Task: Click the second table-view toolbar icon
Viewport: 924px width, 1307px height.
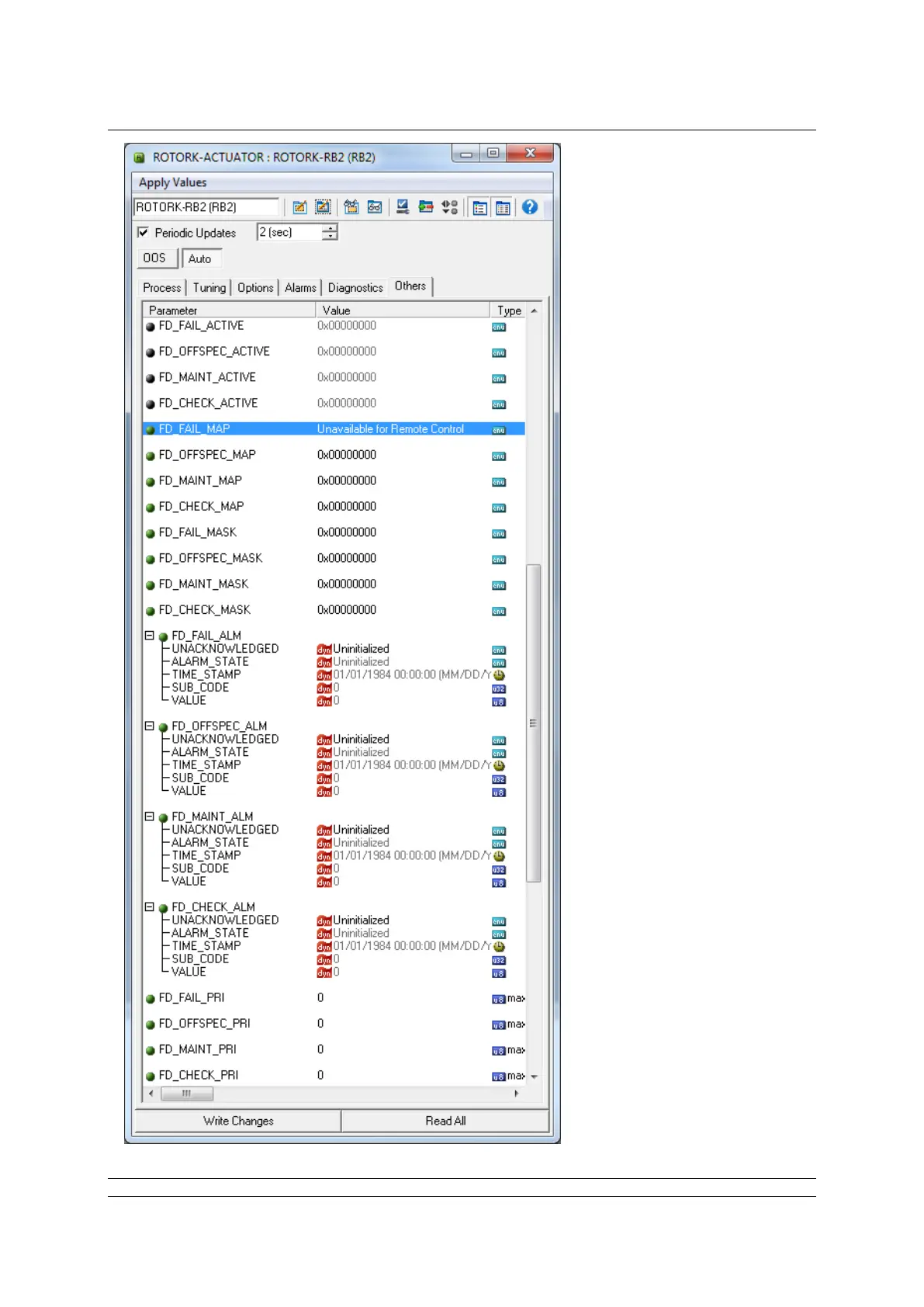Action: click(x=503, y=208)
